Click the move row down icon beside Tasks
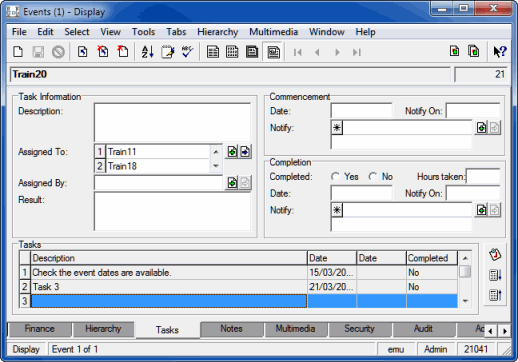 pos(495,275)
